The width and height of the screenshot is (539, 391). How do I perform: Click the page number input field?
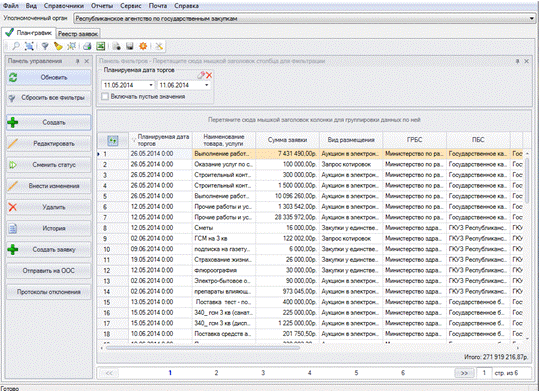click(484, 373)
